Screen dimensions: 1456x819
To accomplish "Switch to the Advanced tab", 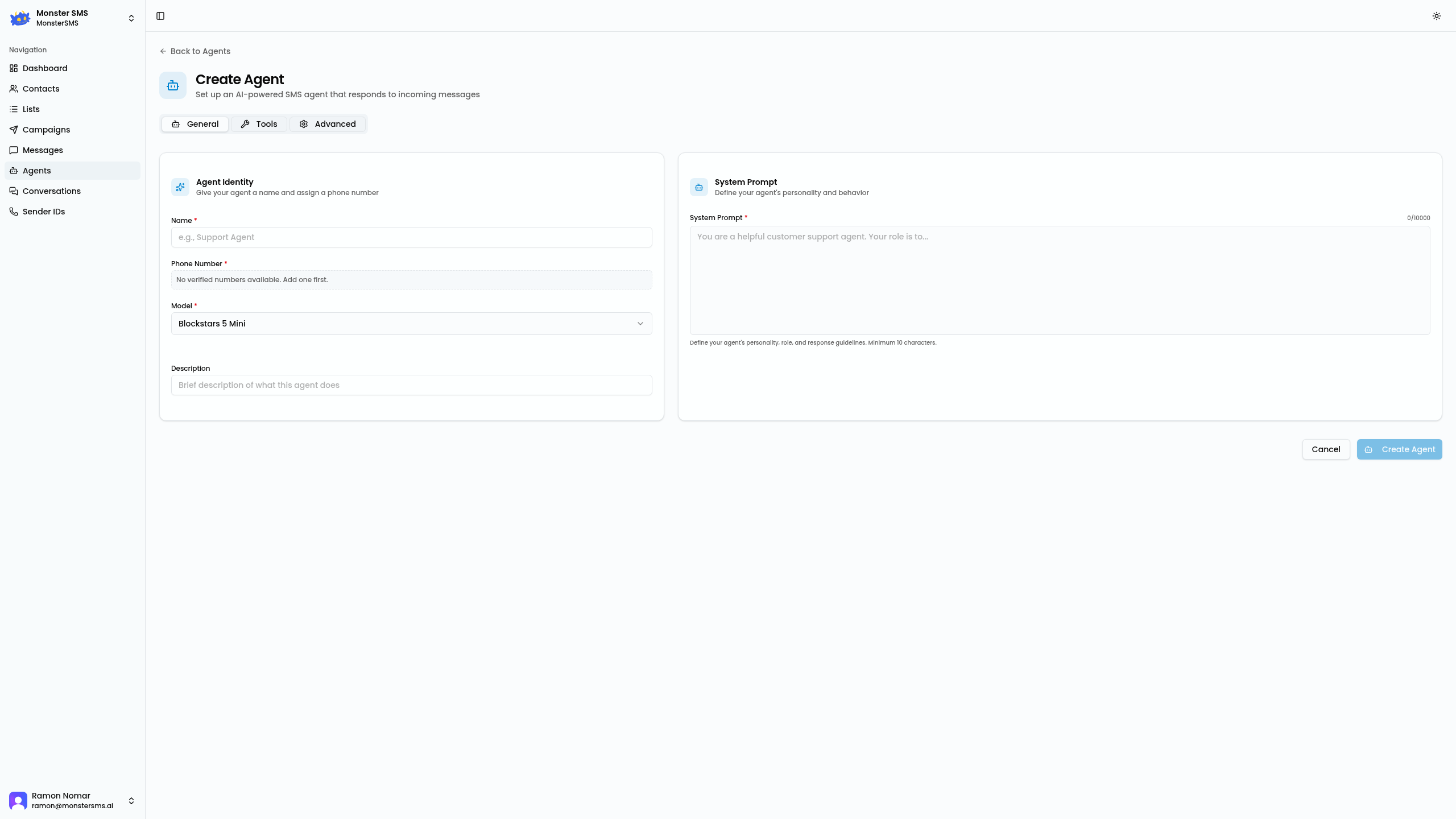I will [x=328, y=124].
